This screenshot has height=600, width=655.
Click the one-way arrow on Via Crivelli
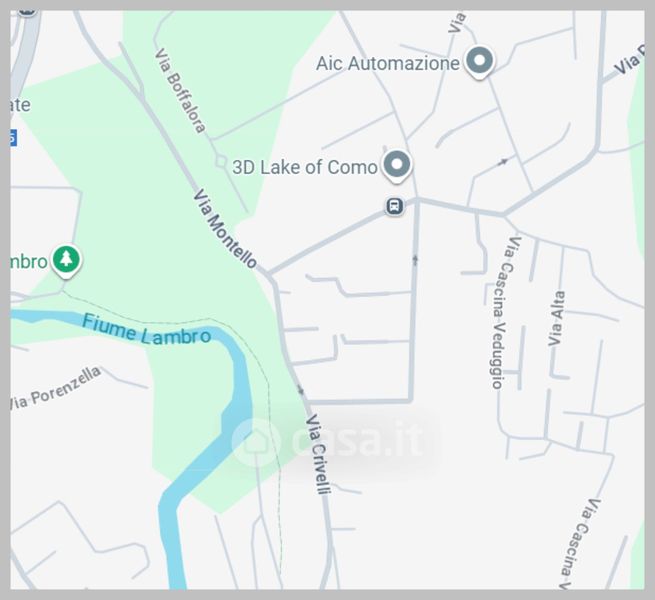(301, 390)
